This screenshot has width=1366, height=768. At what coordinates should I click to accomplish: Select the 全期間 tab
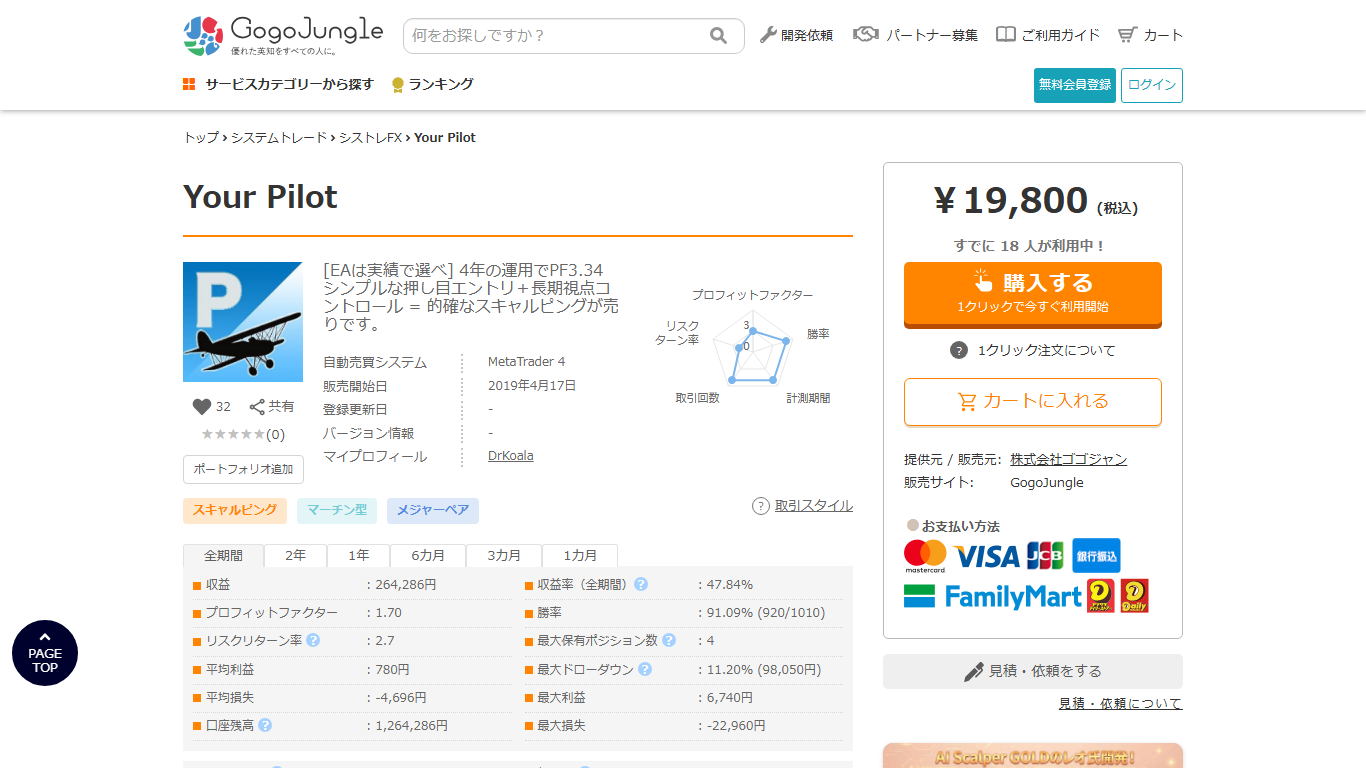tap(223, 555)
